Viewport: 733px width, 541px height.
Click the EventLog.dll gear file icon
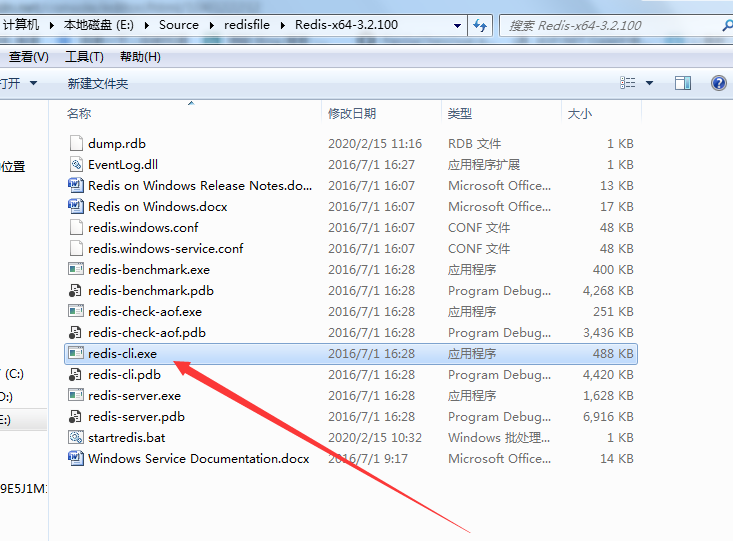pos(76,164)
